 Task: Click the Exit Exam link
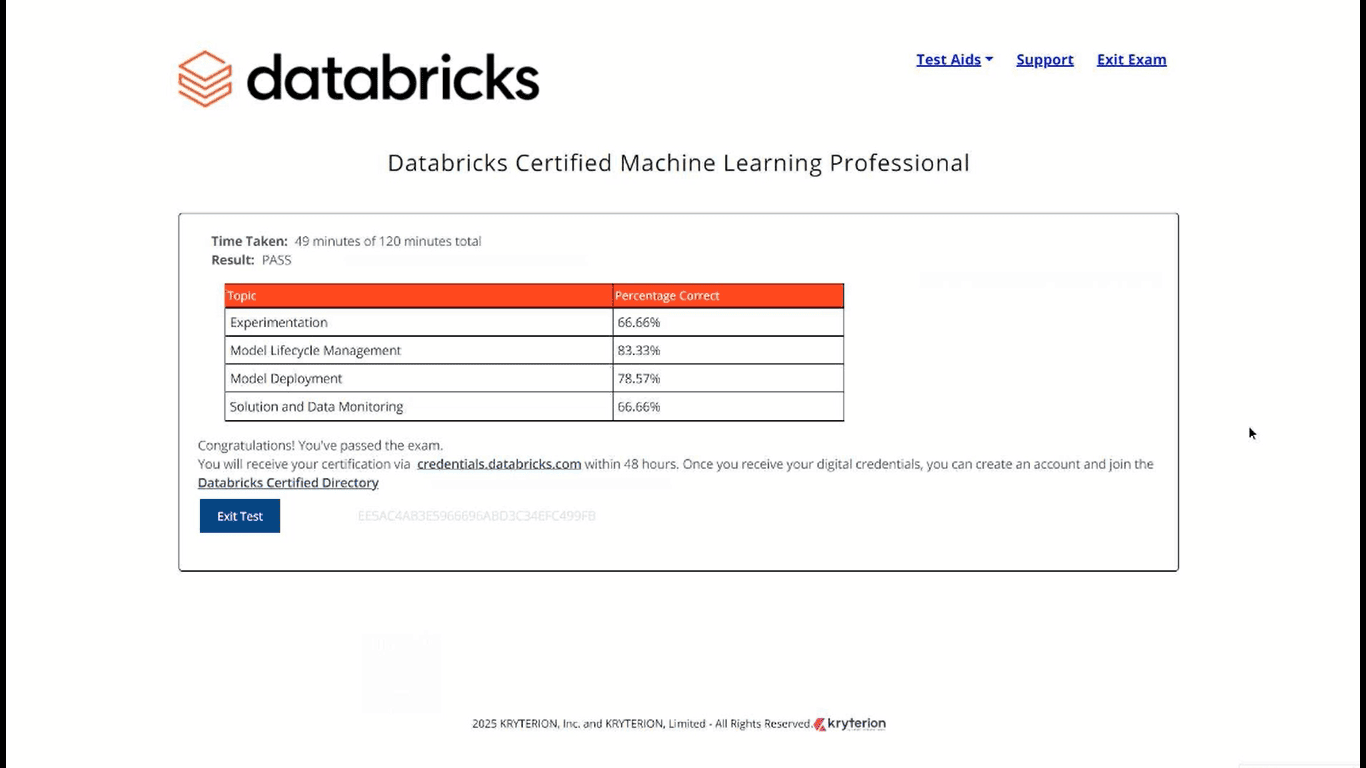[x=1131, y=60]
